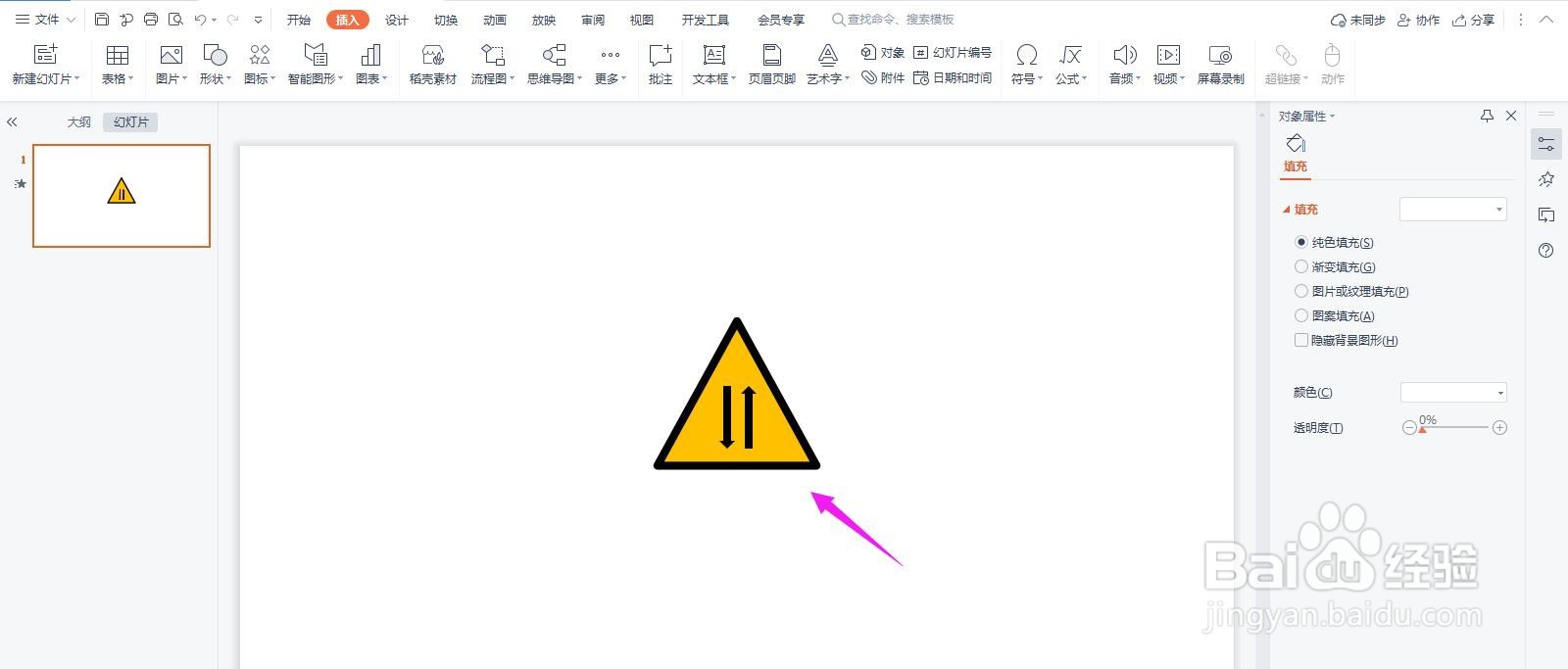Select Solid Fill (纯色填充) radio

(1301, 242)
